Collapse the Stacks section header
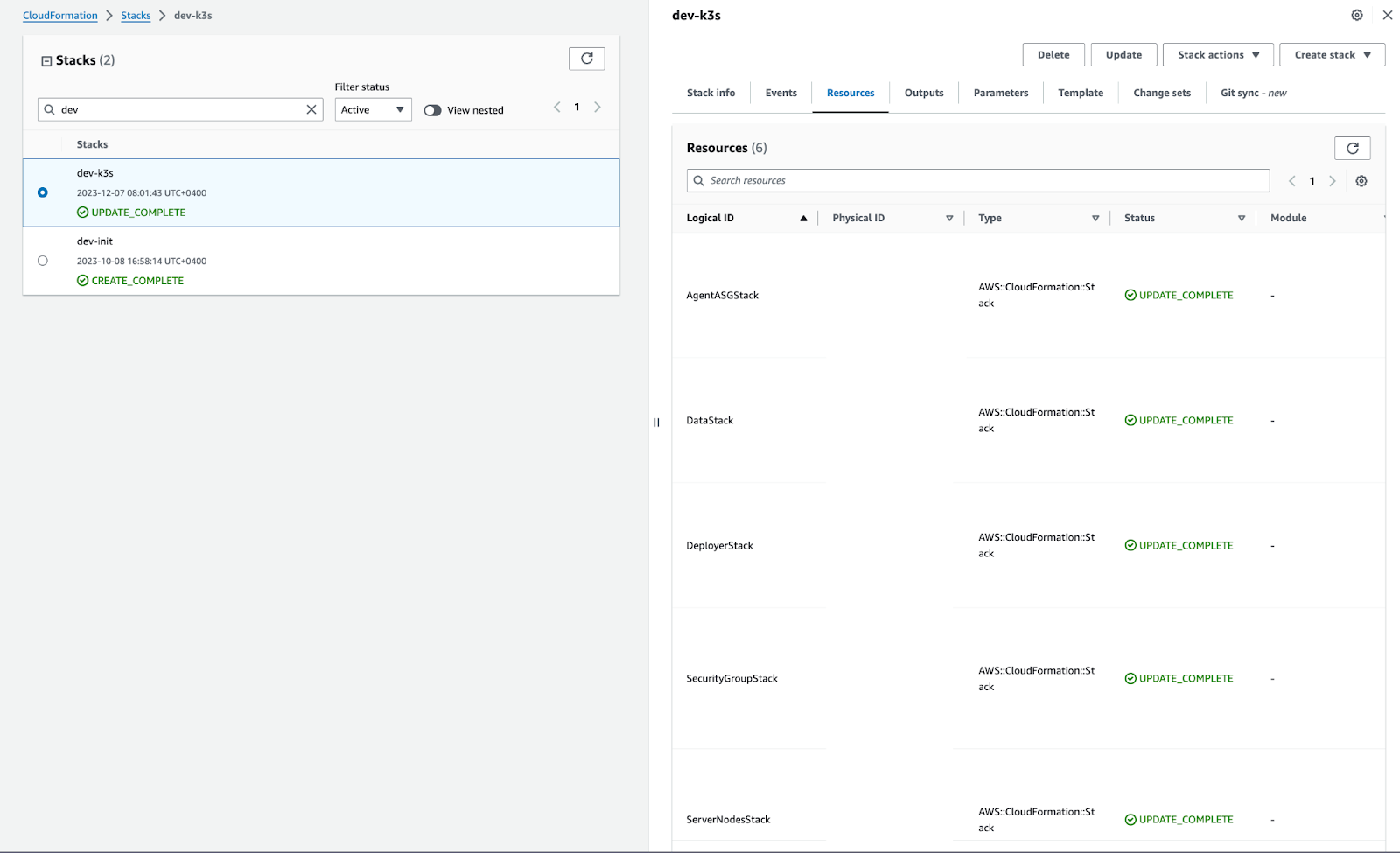This screenshot has width=1400, height=853. tap(43, 59)
